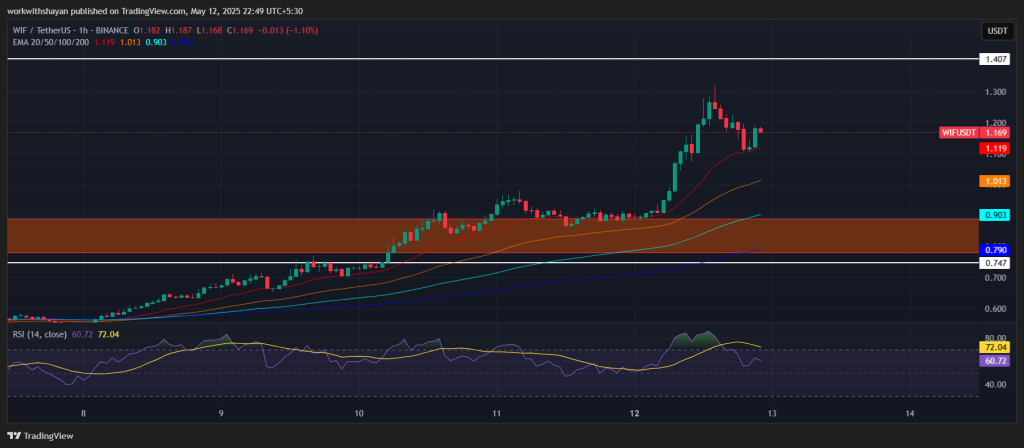Click the 1.300 price scale level

996,92
